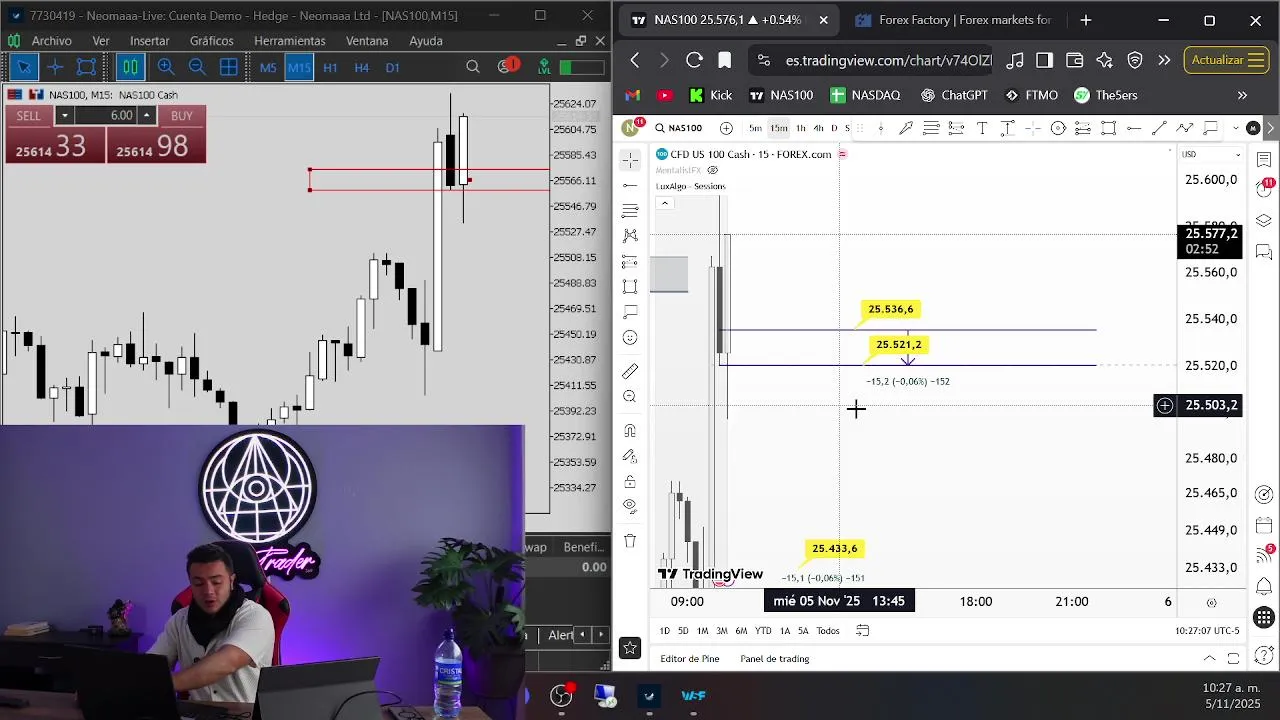Open the emoji icons tool in left sidebar
The width and height of the screenshot is (1280, 720).
tap(630, 338)
